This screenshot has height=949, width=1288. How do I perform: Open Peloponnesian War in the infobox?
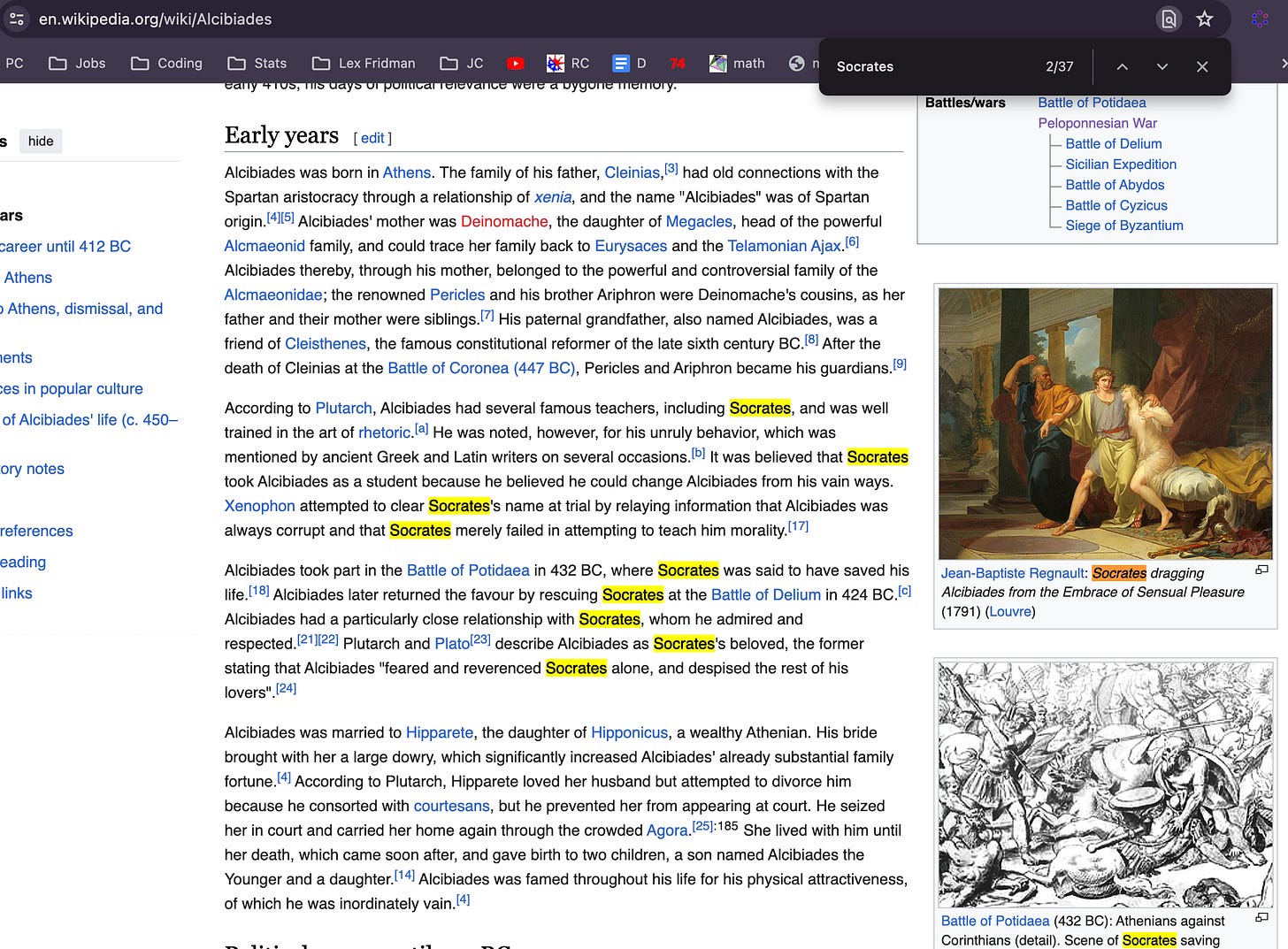click(1097, 123)
